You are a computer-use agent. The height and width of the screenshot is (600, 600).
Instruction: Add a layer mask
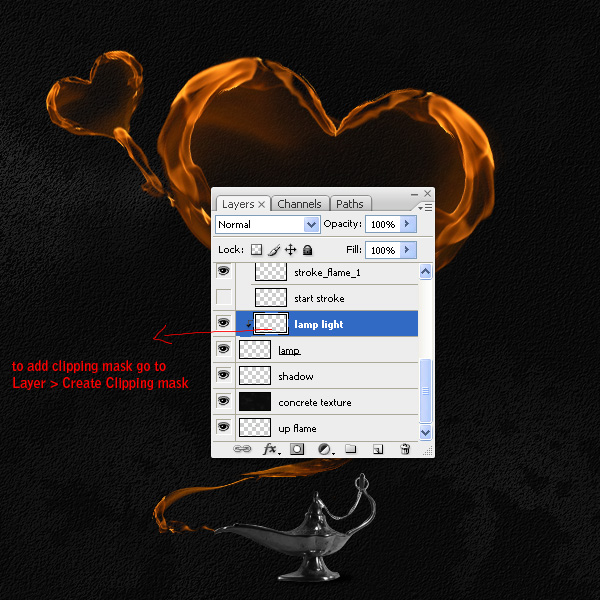pos(297,449)
